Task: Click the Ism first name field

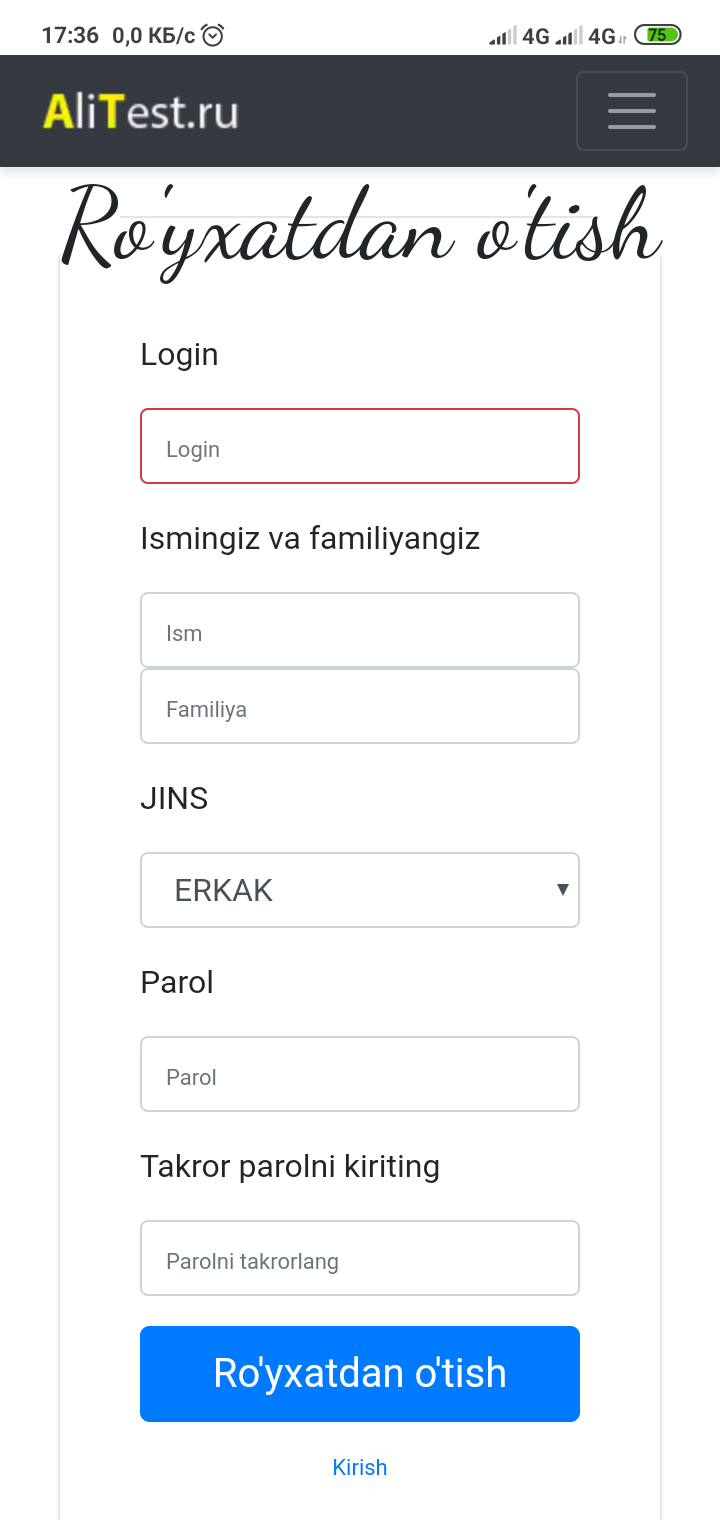Action: point(360,630)
